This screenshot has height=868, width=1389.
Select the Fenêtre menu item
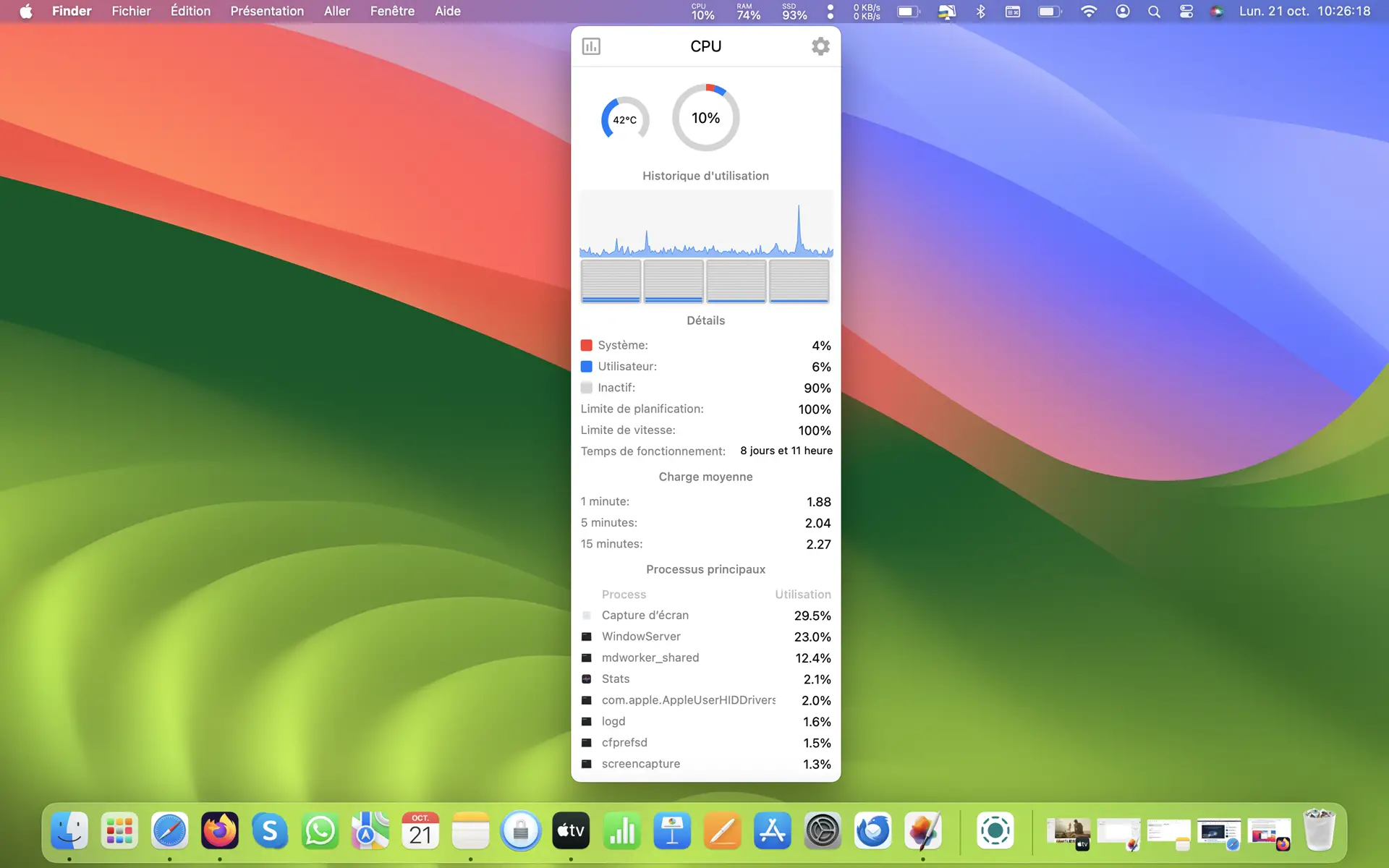coord(392,11)
